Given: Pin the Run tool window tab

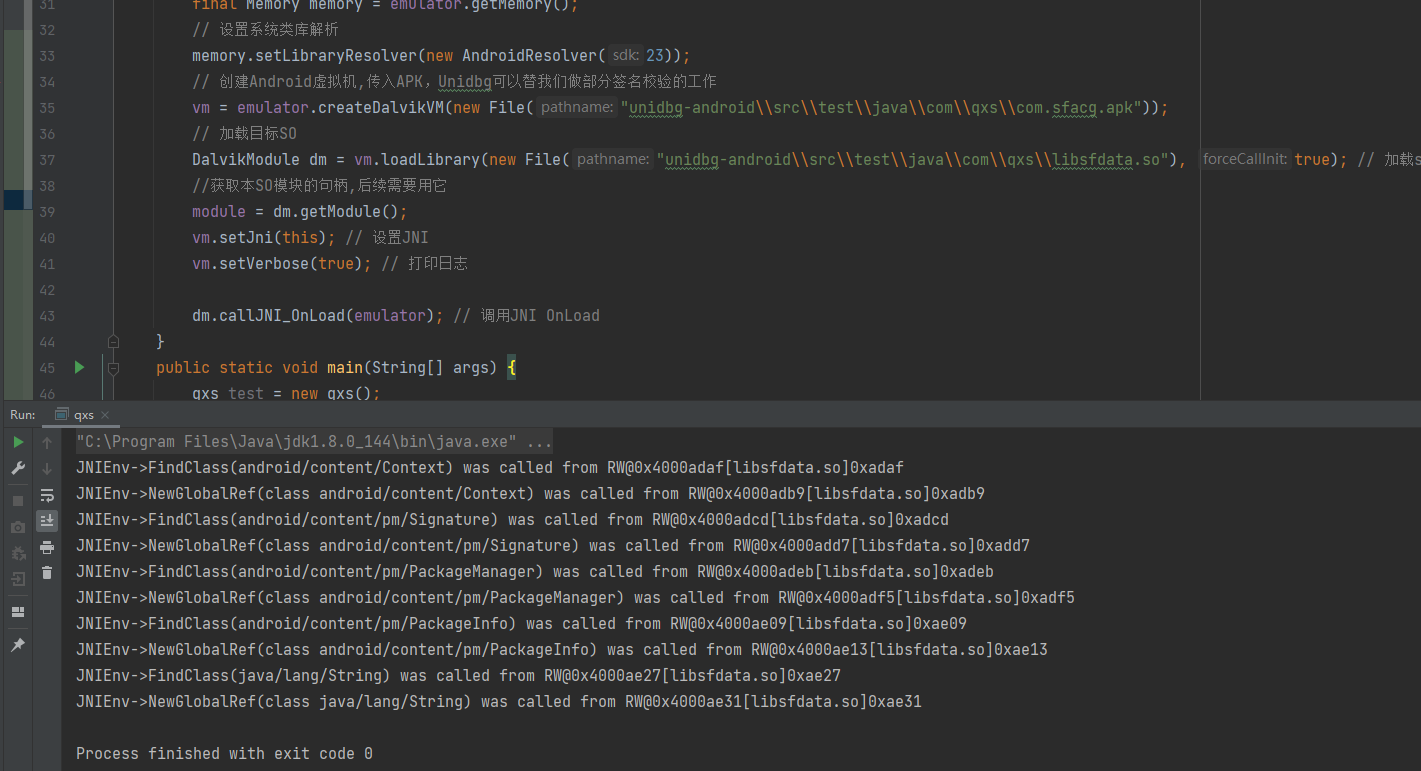Looking at the screenshot, I should 18,644.
